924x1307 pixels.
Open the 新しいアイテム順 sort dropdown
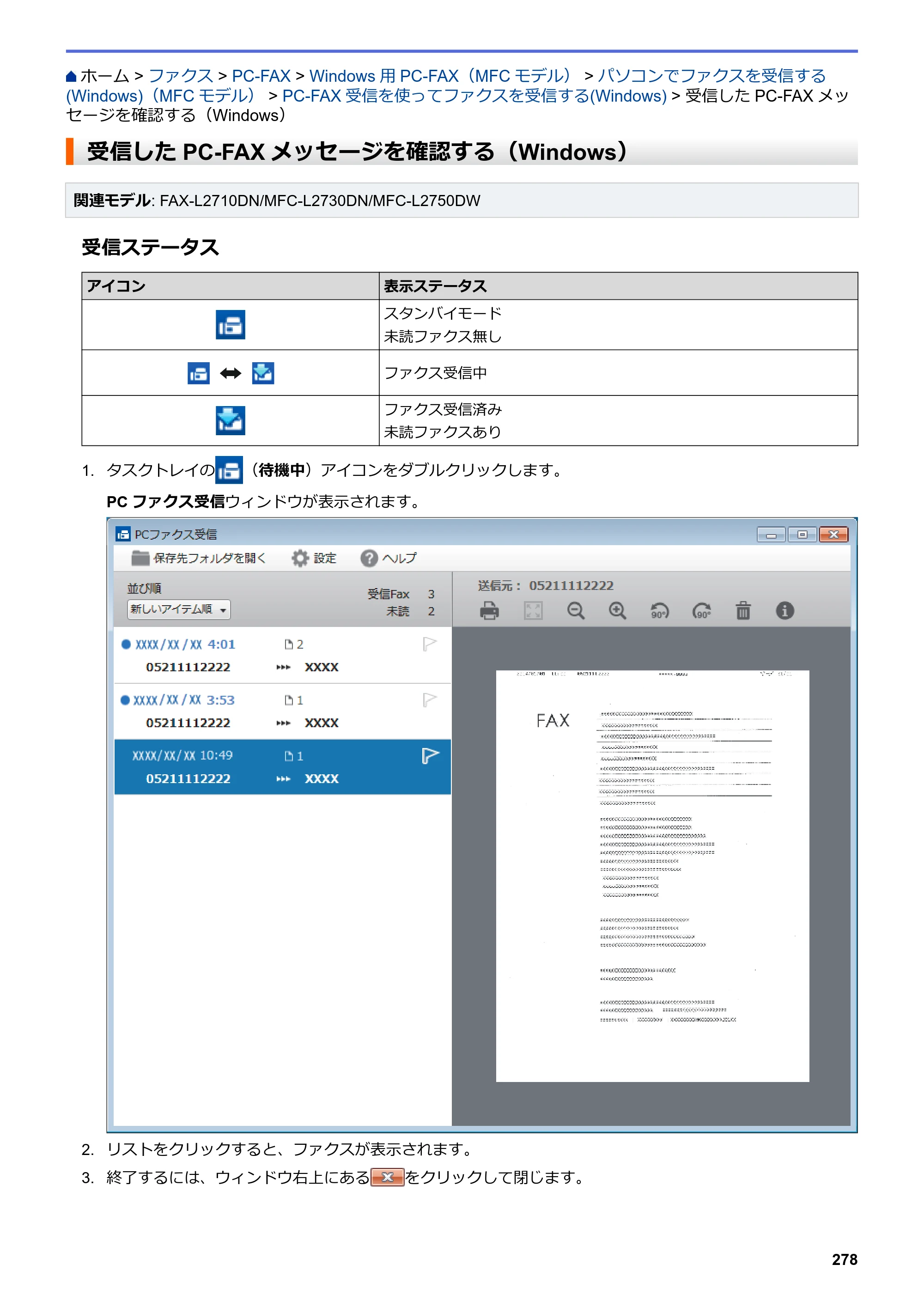pos(179,610)
